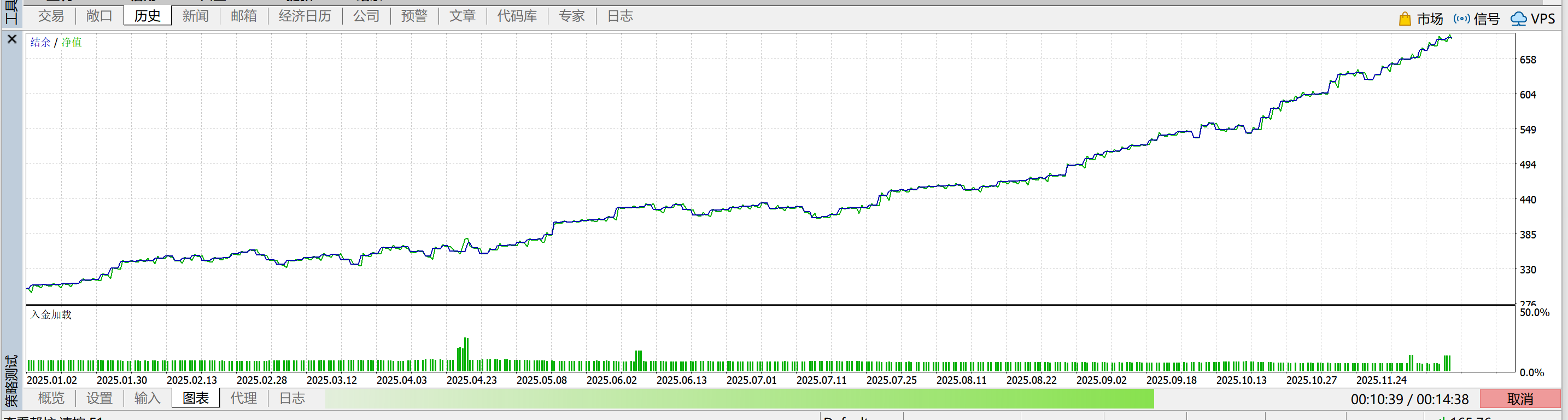Open the 设置 tester tab
Image resolution: width=1568 pixels, height=420 pixels.
(99, 398)
